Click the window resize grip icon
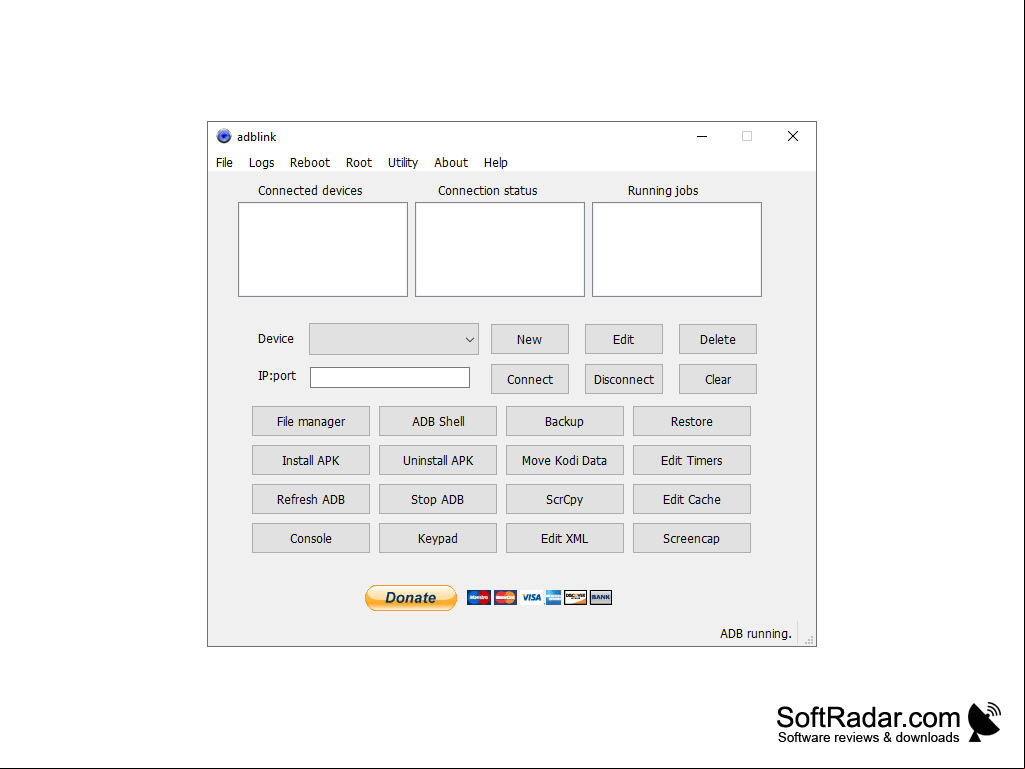1025x769 pixels. tap(809, 640)
